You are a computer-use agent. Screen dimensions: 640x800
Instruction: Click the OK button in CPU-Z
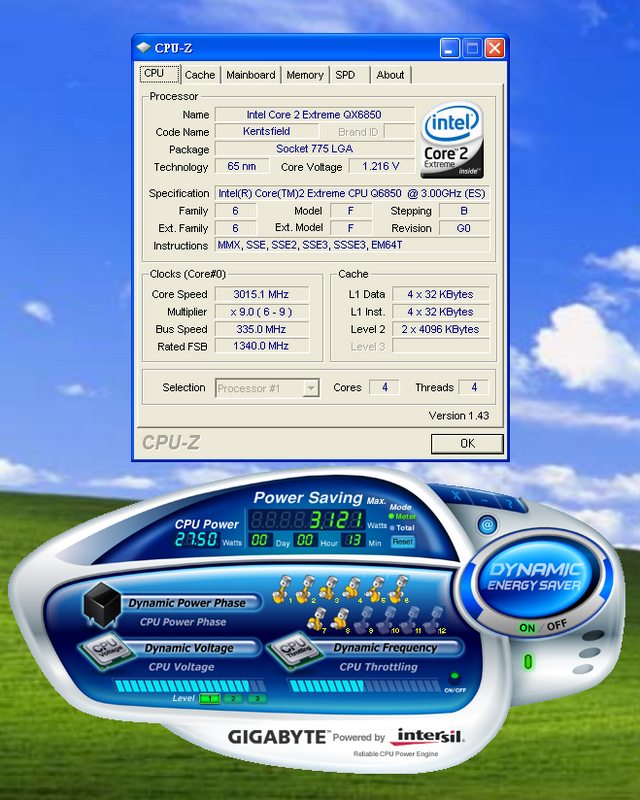tap(467, 443)
